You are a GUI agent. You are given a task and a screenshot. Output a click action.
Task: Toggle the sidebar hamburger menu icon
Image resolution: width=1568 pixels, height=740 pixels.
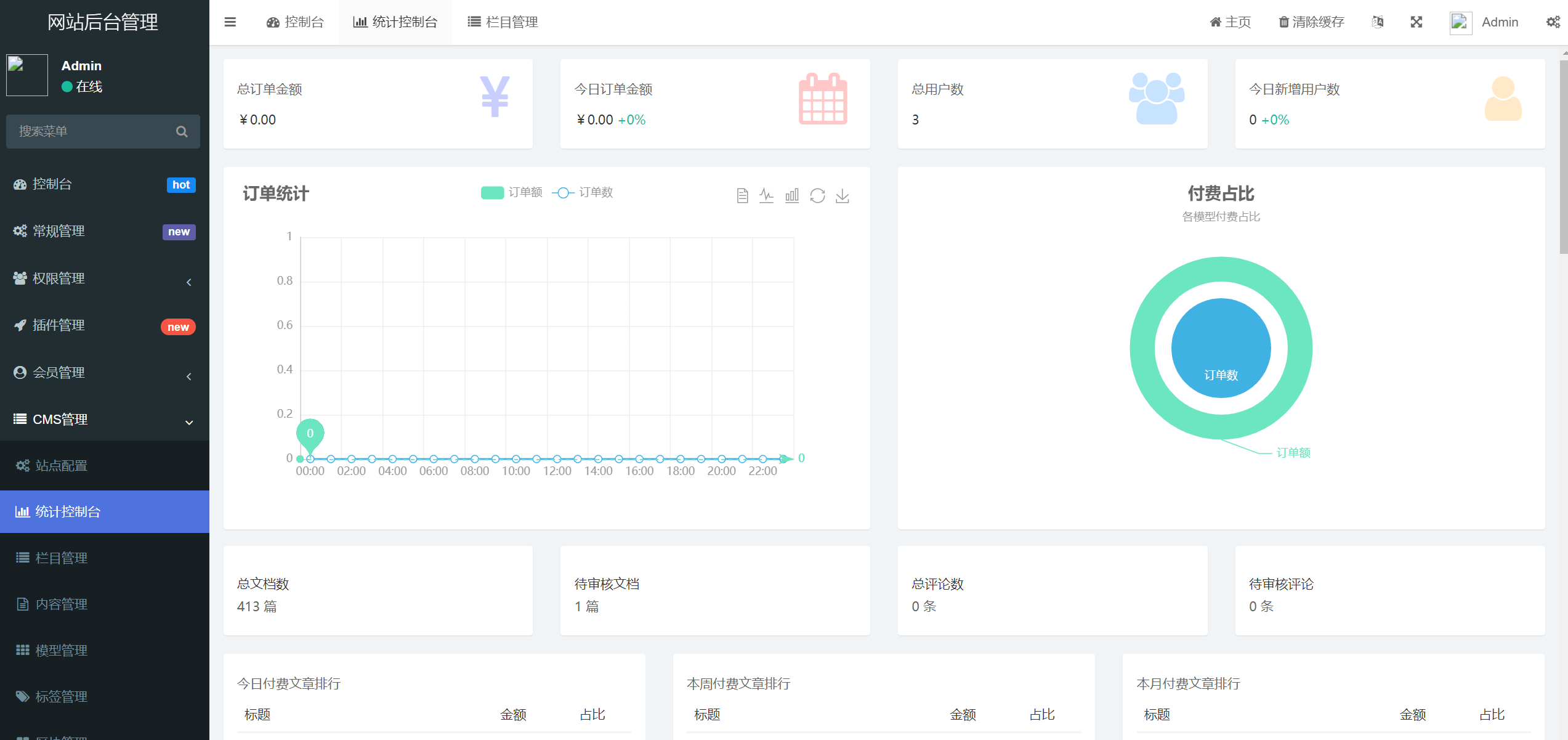tap(230, 22)
